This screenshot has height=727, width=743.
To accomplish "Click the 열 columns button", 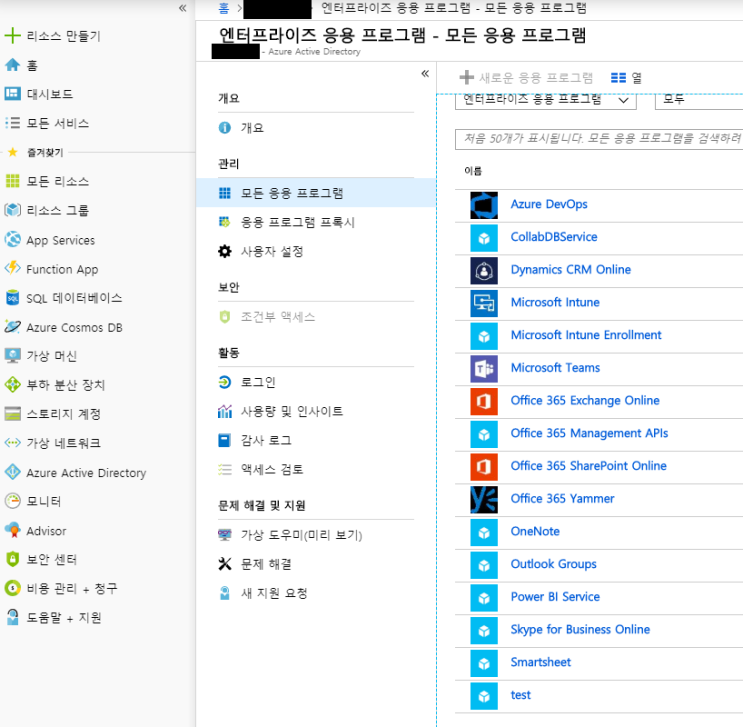I will pyautogui.click(x=626, y=77).
